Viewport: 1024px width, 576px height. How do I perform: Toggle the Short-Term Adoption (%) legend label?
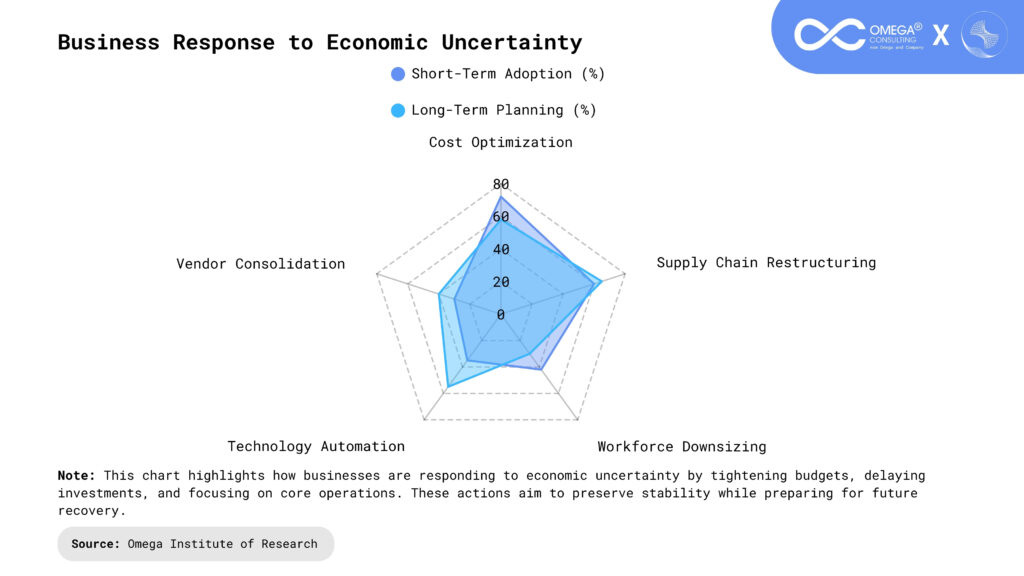508,74
